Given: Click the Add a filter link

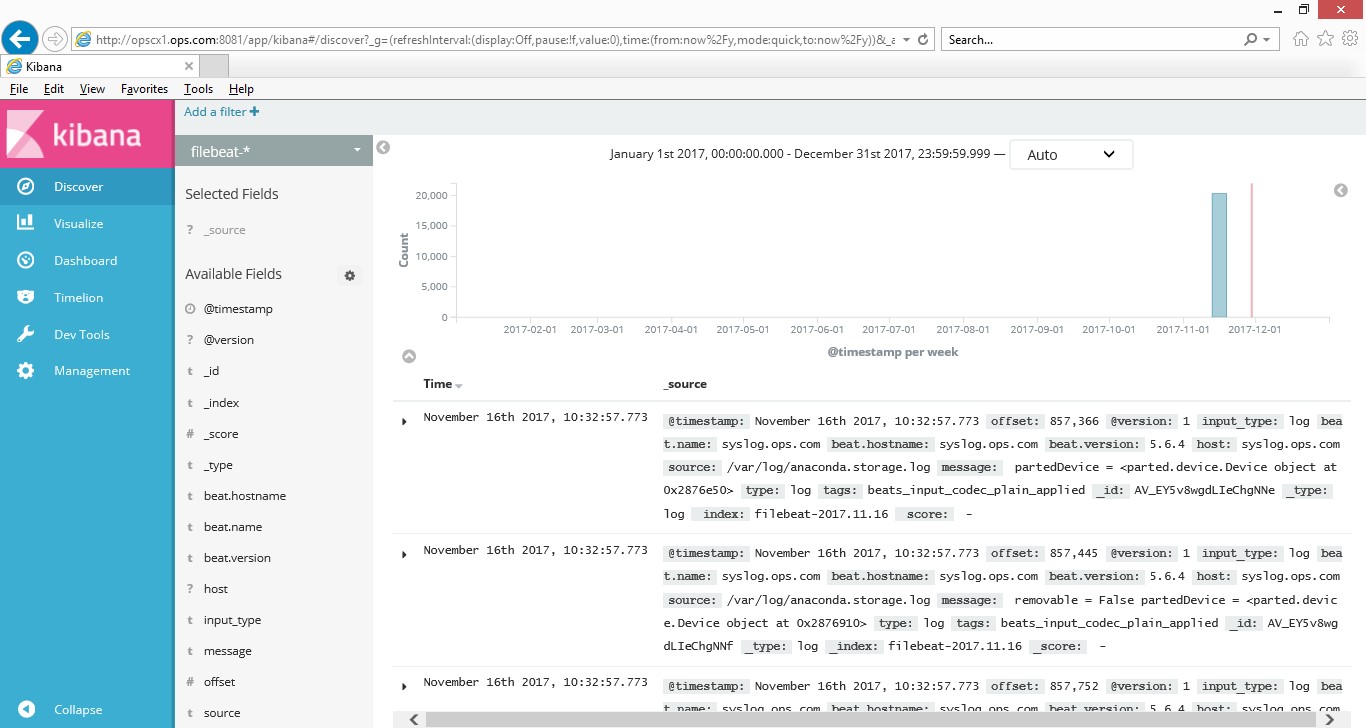Looking at the screenshot, I should coord(221,112).
